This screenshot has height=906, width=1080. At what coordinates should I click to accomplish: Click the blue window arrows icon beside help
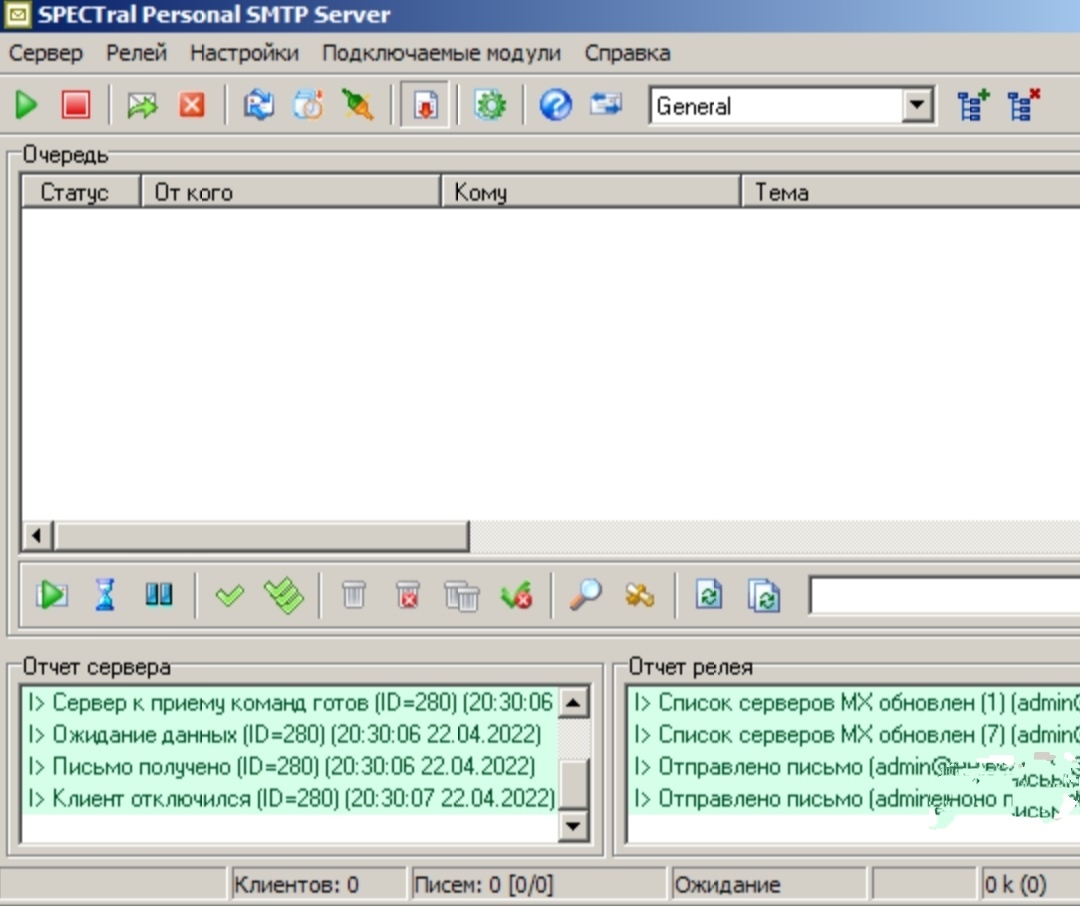(606, 105)
